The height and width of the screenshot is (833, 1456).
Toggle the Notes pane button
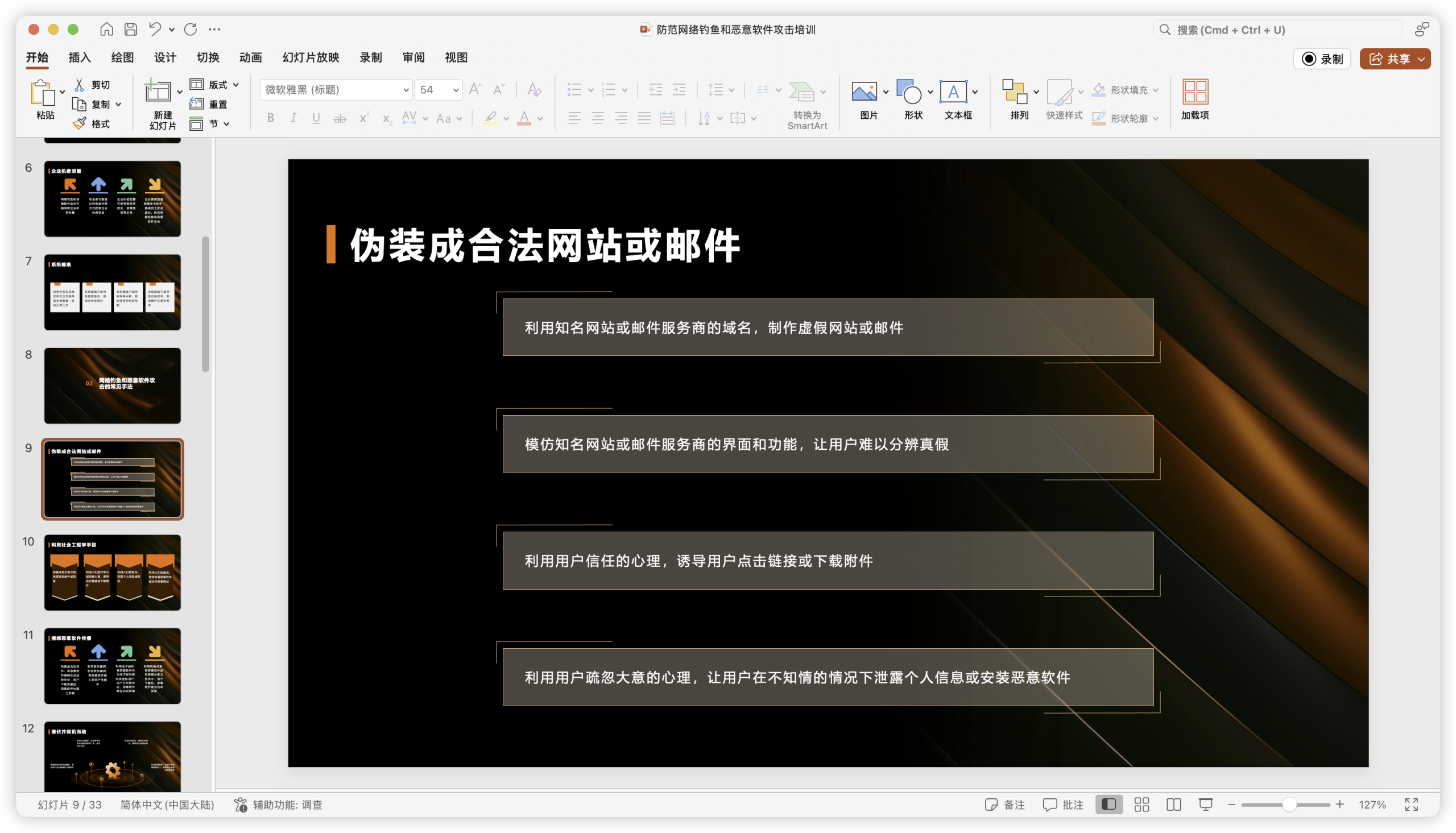pyautogui.click(x=1004, y=805)
